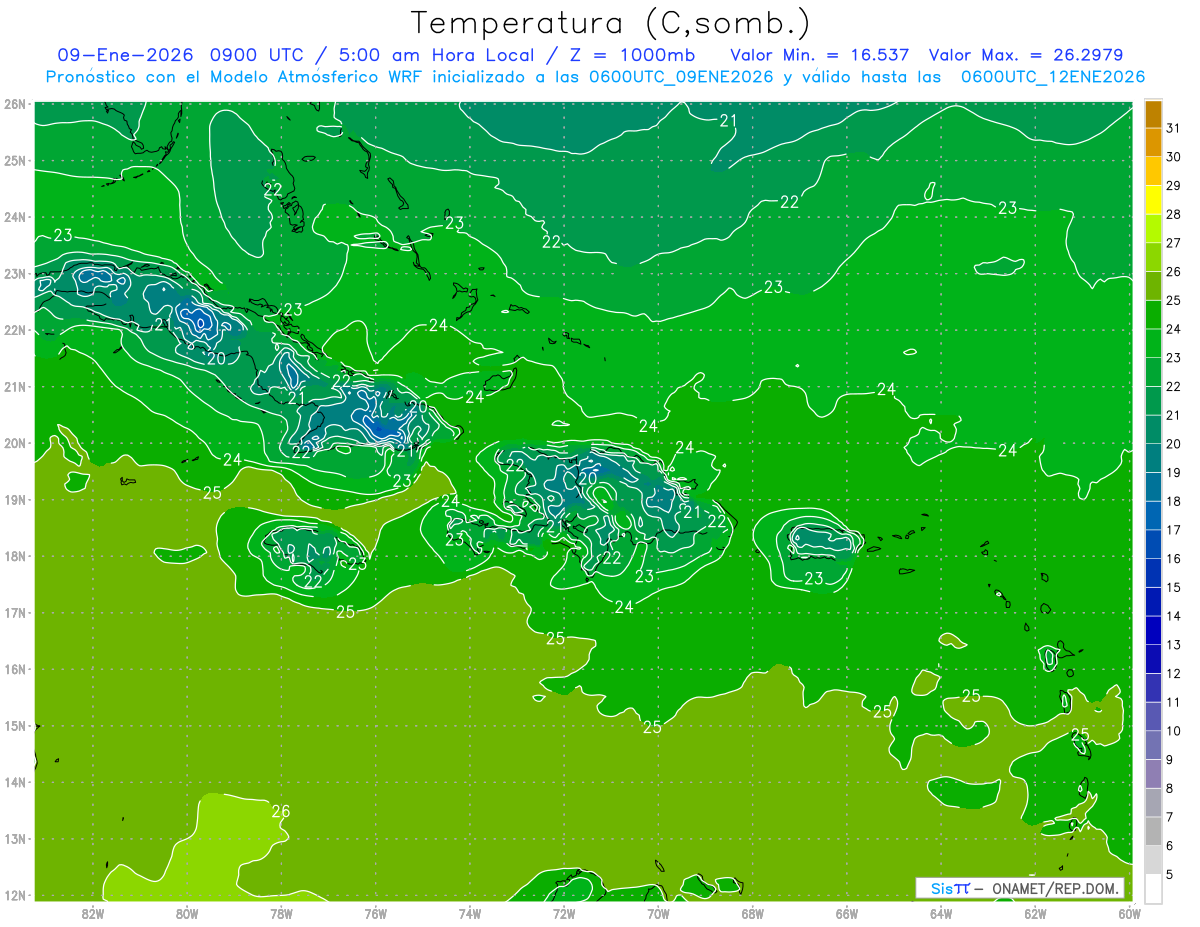Click the "14N" latitude axis label
Image resolution: width=1200 pixels, height=927 pixels.
(15, 782)
